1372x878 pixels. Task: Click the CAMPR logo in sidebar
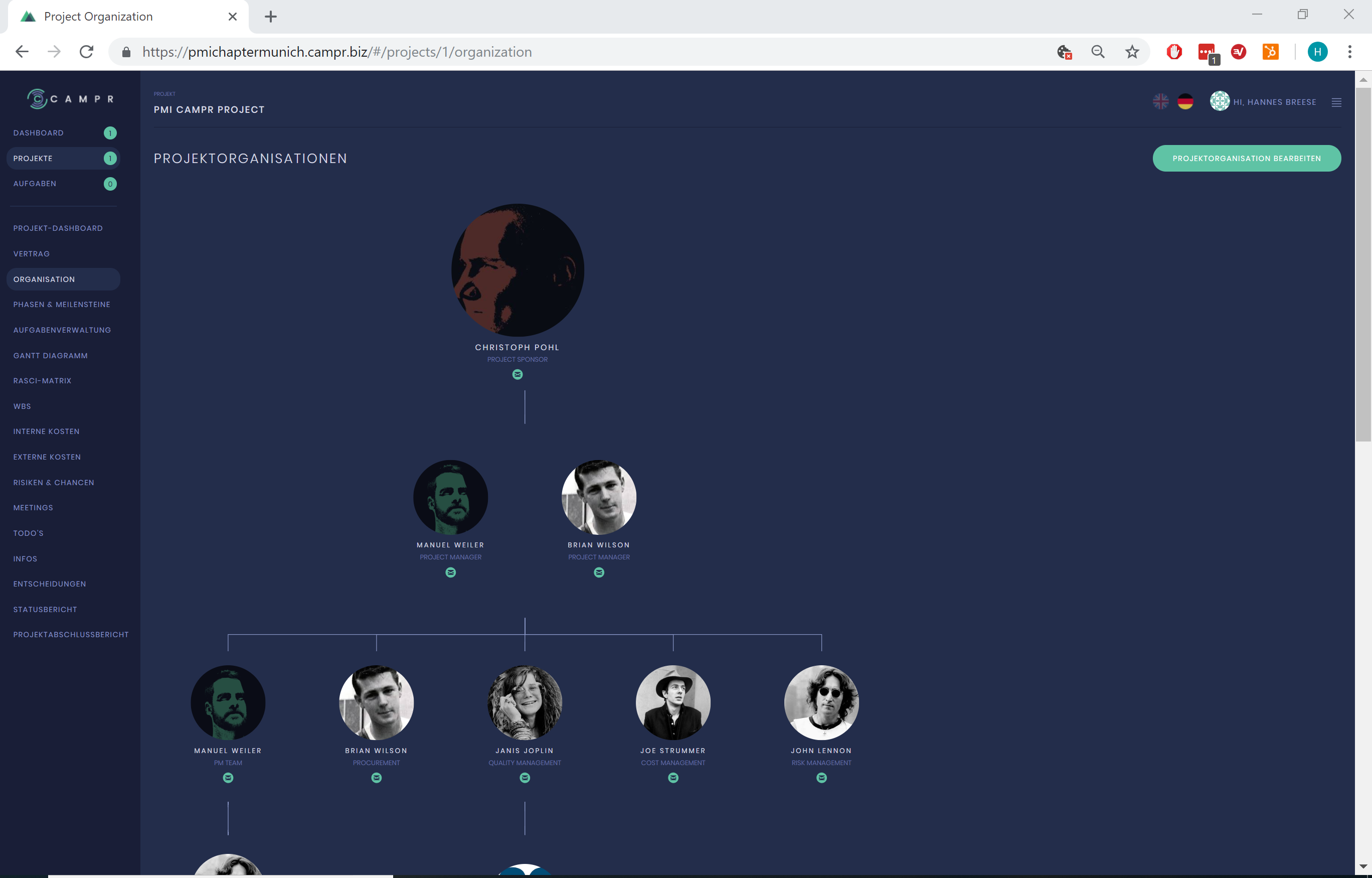click(x=71, y=99)
